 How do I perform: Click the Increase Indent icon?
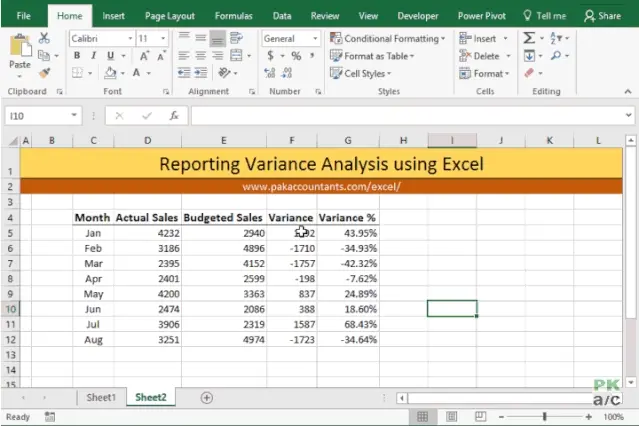(201, 73)
